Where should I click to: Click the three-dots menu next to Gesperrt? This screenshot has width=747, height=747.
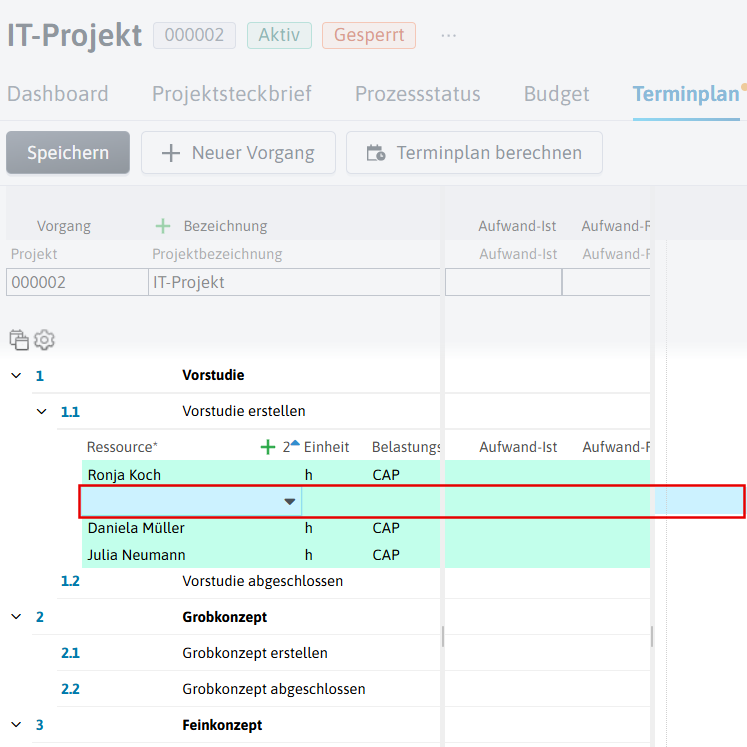[448, 36]
